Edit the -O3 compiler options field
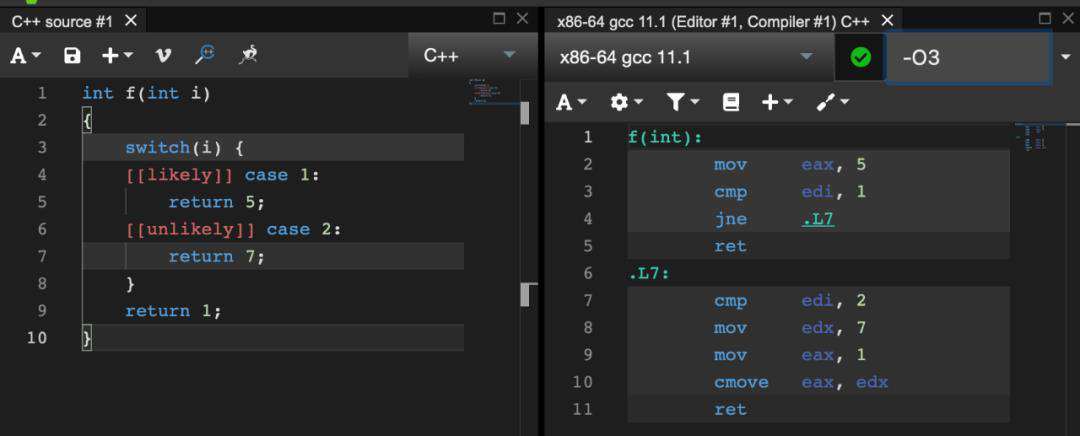The height and width of the screenshot is (436, 1080). point(968,57)
